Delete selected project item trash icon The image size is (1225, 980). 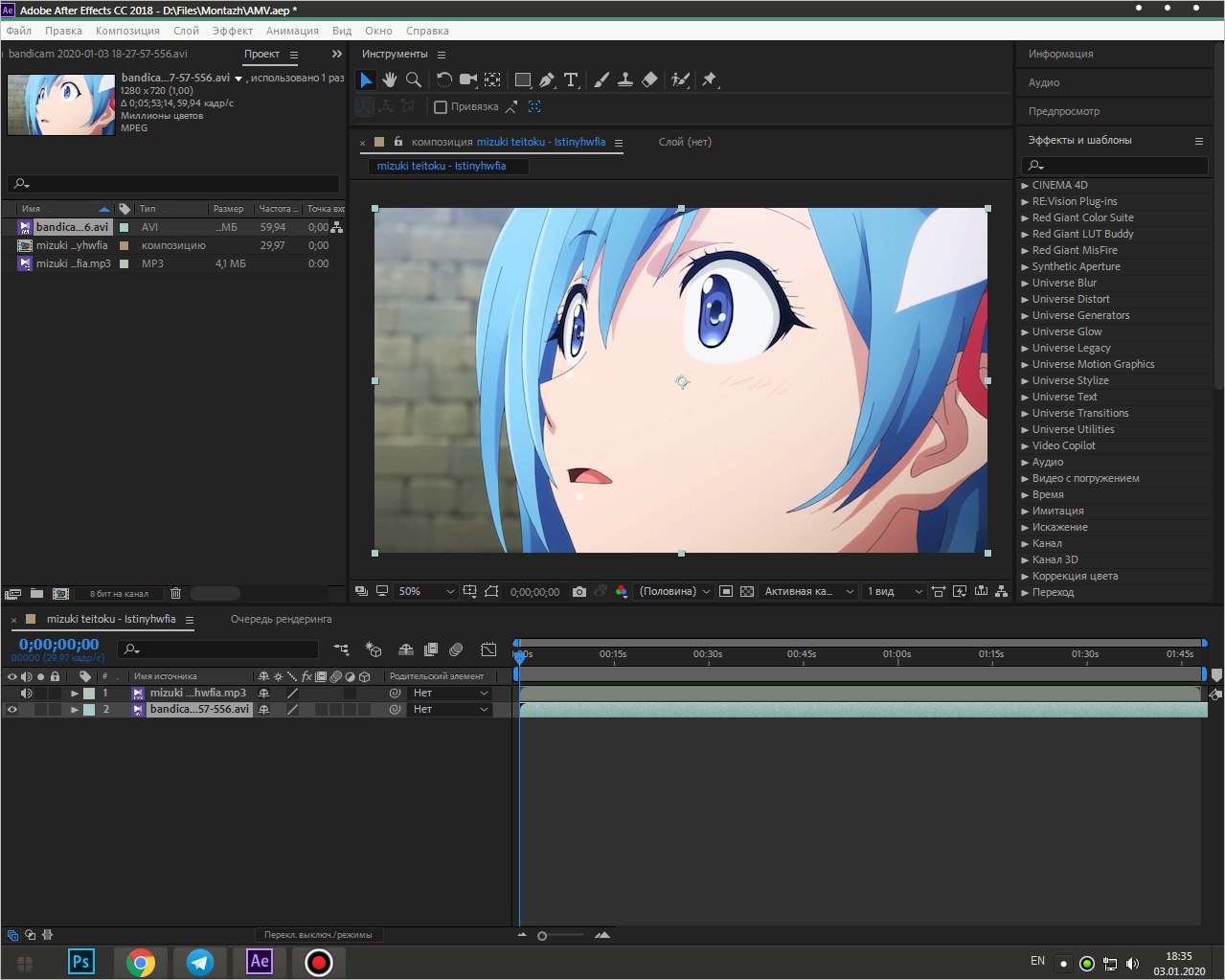click(x=175, y=594)
